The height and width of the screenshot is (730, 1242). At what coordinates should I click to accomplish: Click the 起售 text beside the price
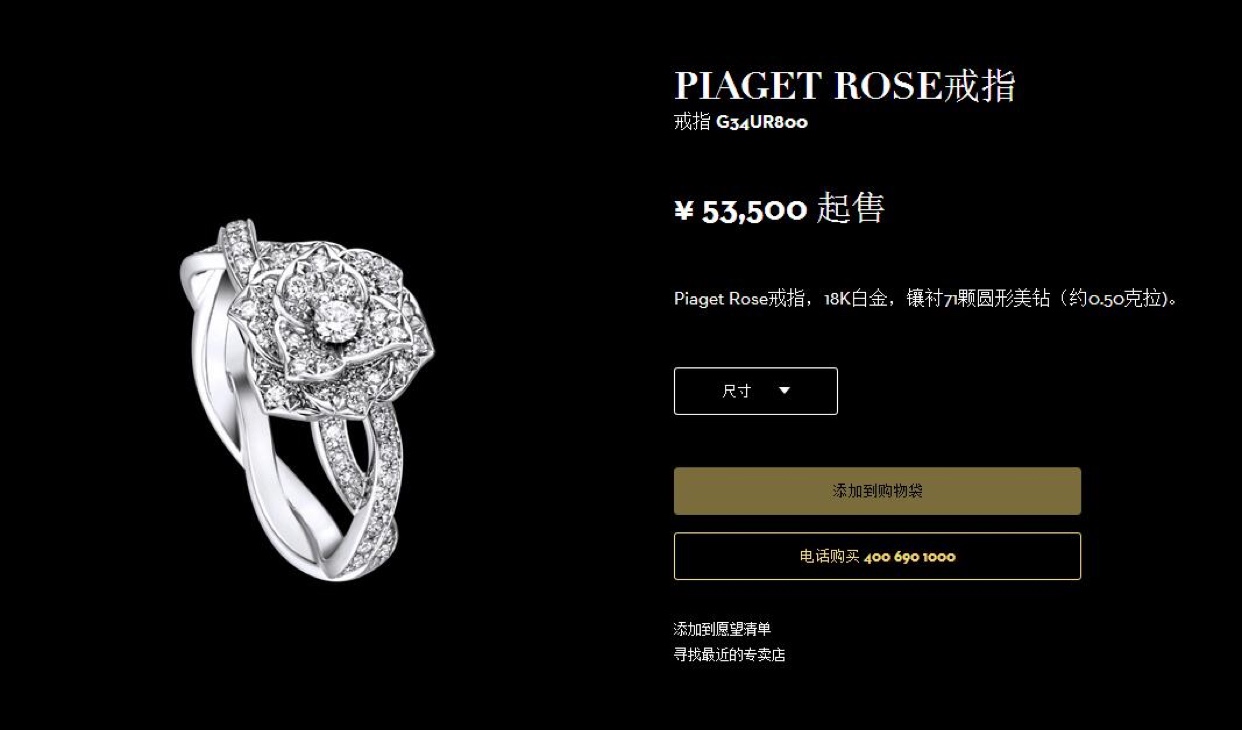pyautogui.click(x=850, y=209)
